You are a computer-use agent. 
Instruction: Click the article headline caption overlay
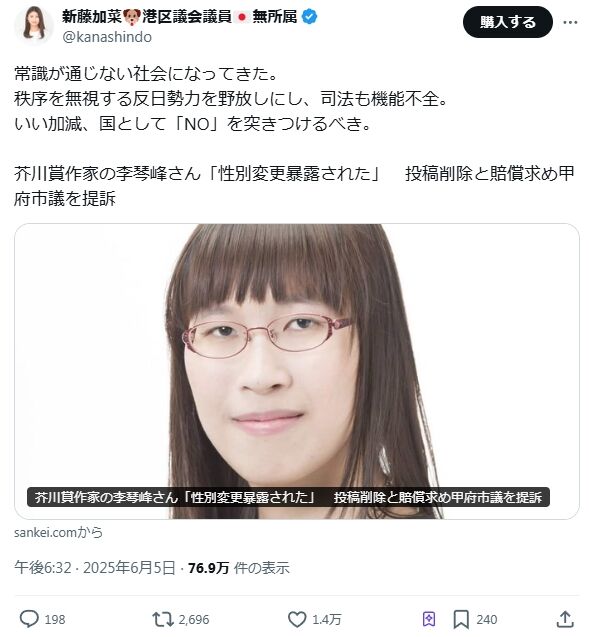288,497
